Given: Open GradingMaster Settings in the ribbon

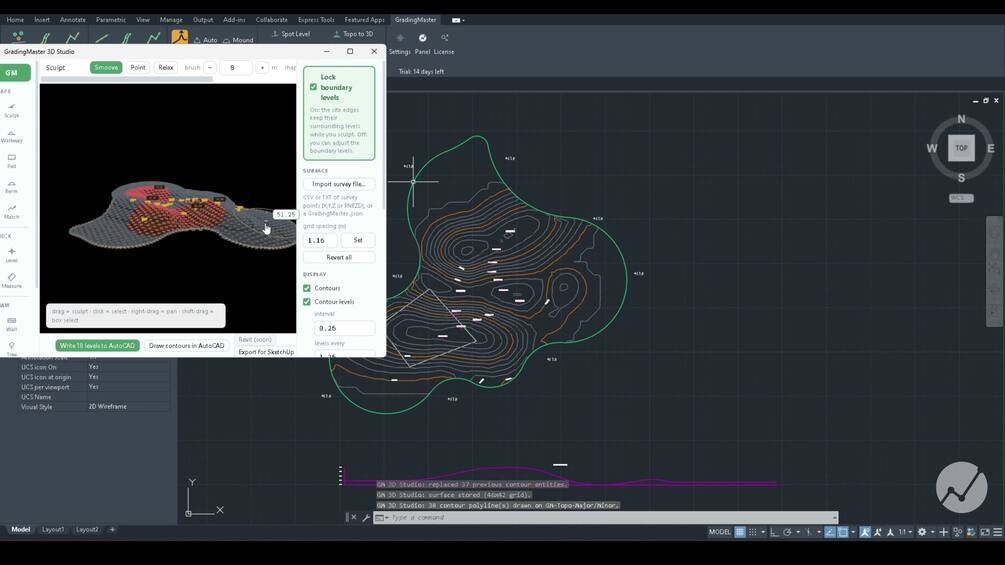Looking at the screenshot, I should pos(400,44).
